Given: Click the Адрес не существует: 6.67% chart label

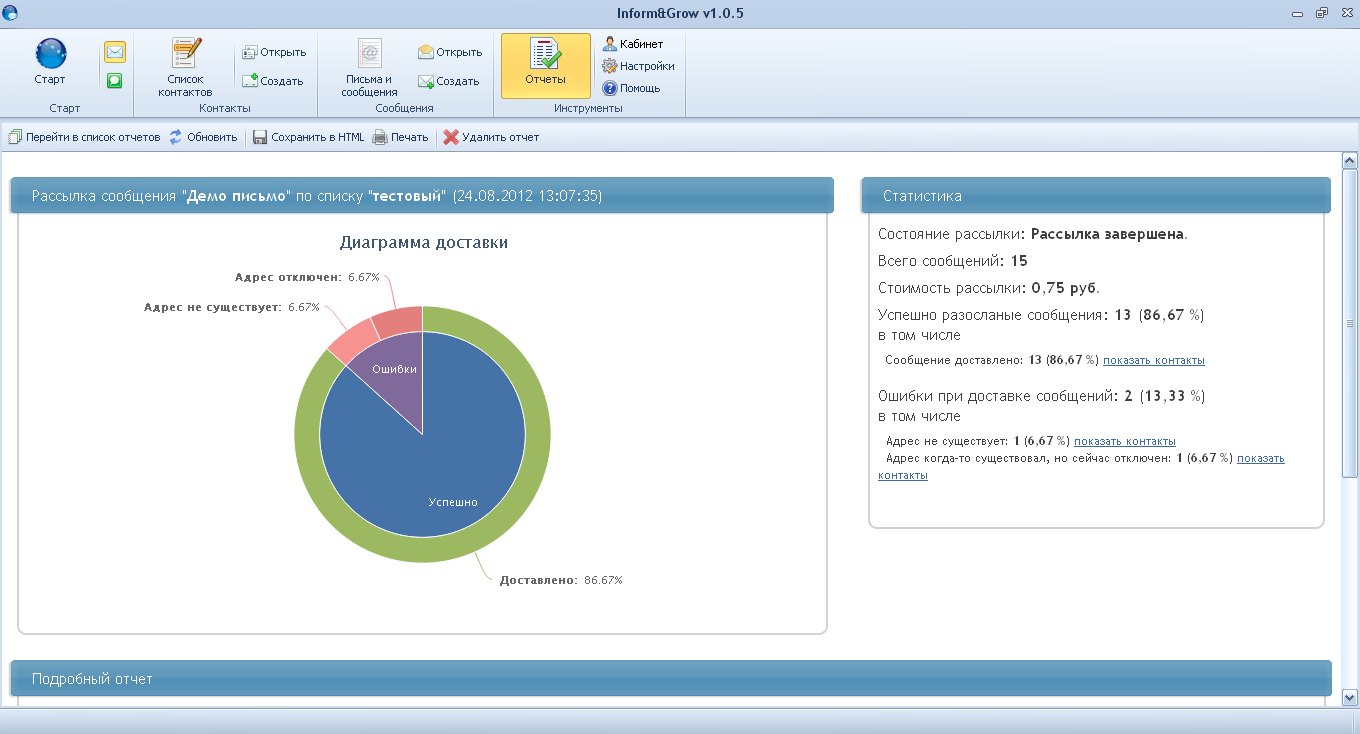Looking at the screenshot, I should [231, 307].
